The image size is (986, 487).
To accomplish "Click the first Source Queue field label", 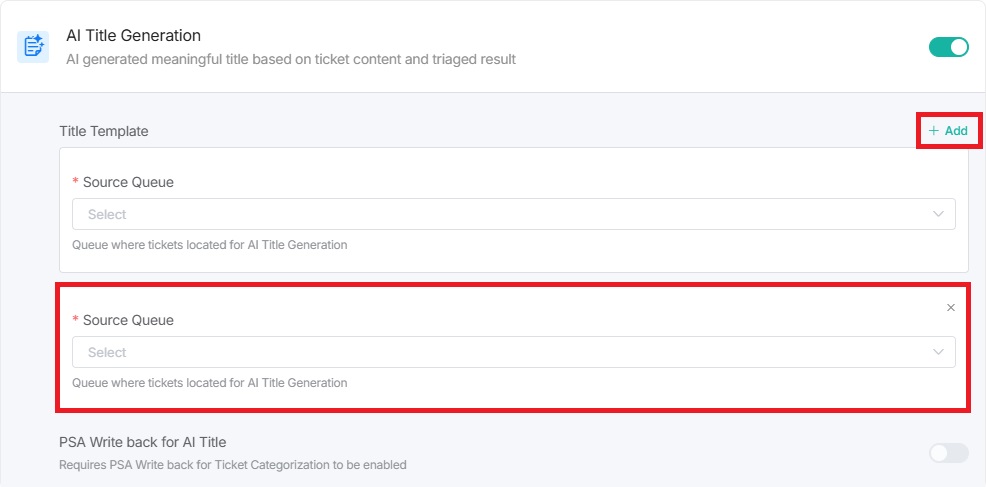I will point(128,182).
